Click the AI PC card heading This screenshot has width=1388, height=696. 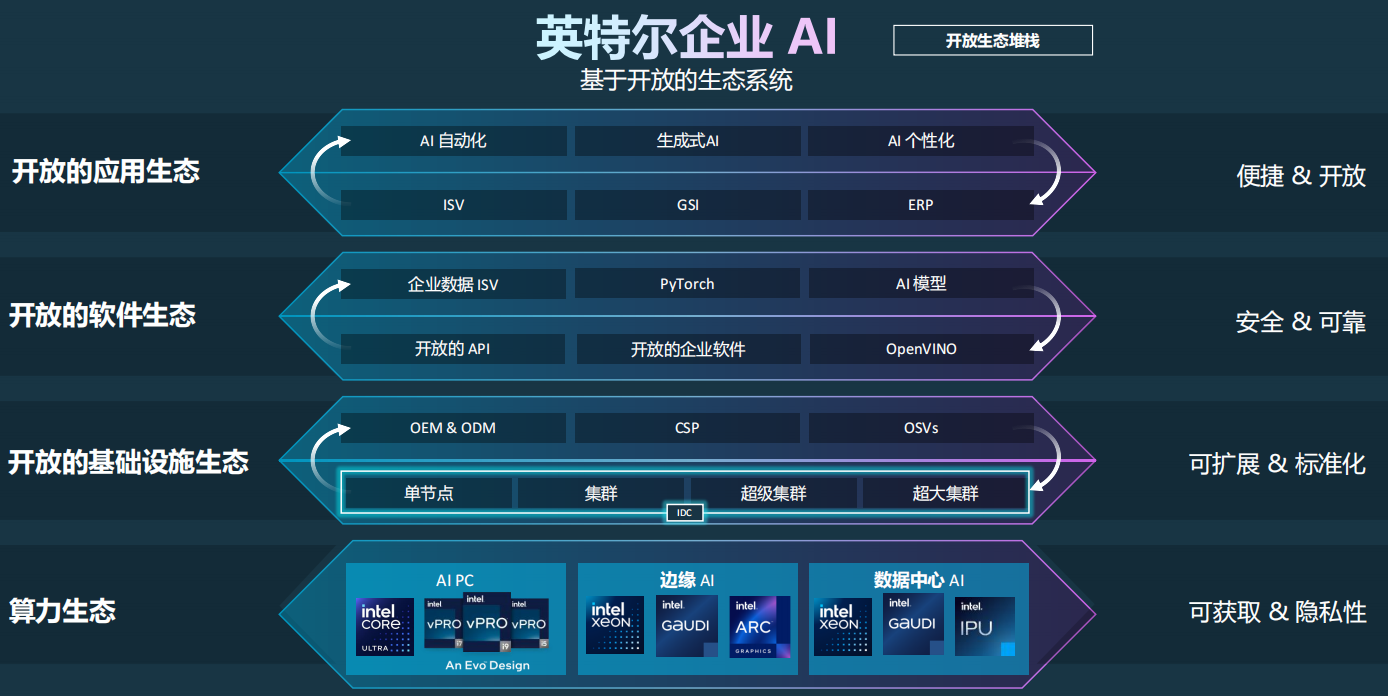pos(455,580)
